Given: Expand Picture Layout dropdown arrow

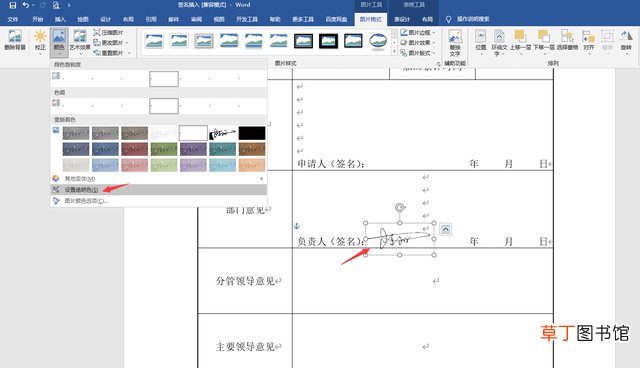Looking at the screenshot, I should [x=434, y=53].
